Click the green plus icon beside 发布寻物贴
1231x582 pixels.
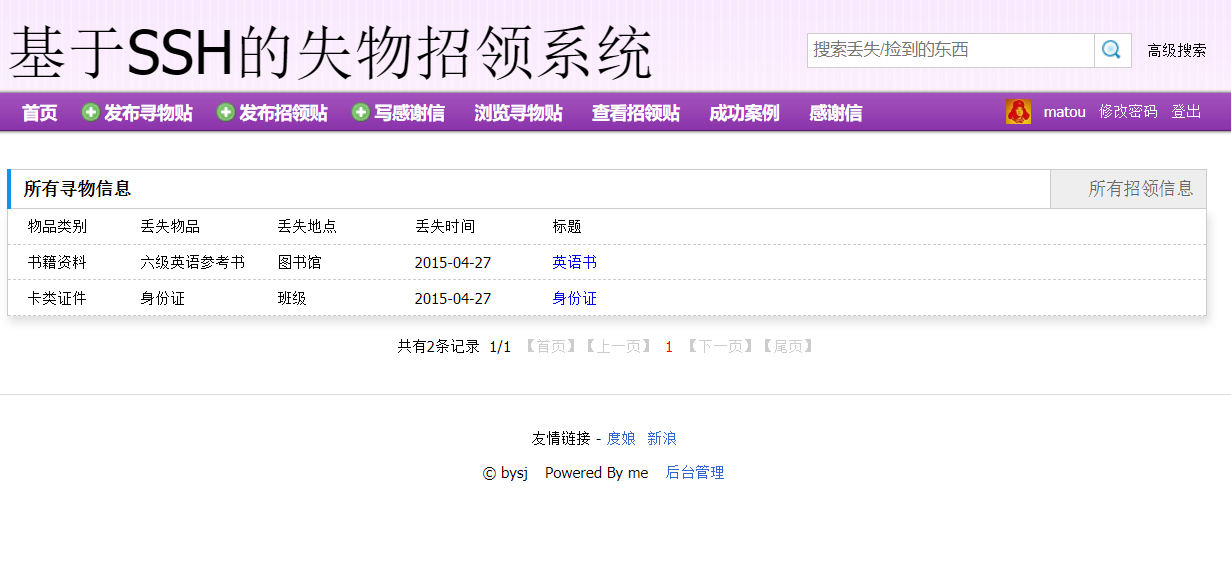89,112
